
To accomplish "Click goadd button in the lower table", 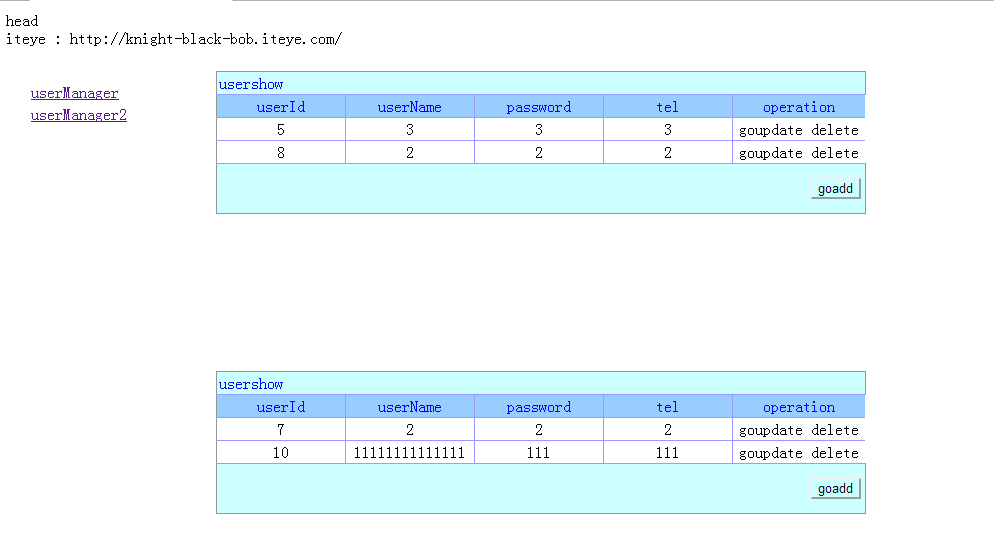I will (836, 489).
